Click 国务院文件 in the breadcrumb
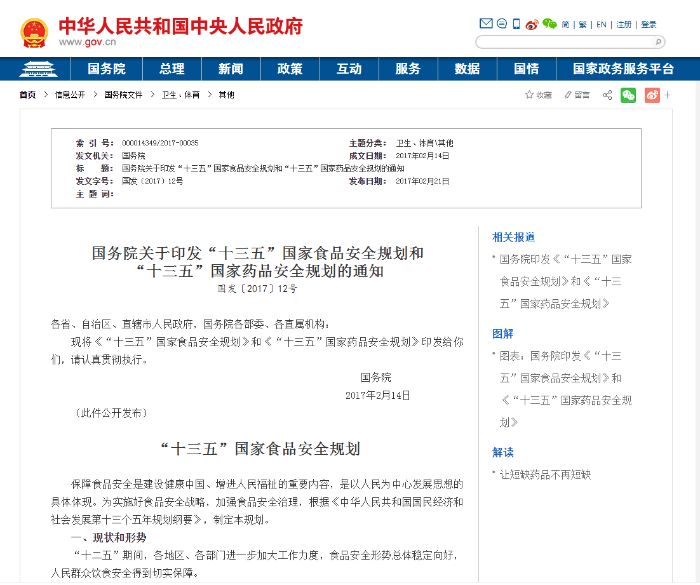The image size is (700, 585). [x=124, y=95]
